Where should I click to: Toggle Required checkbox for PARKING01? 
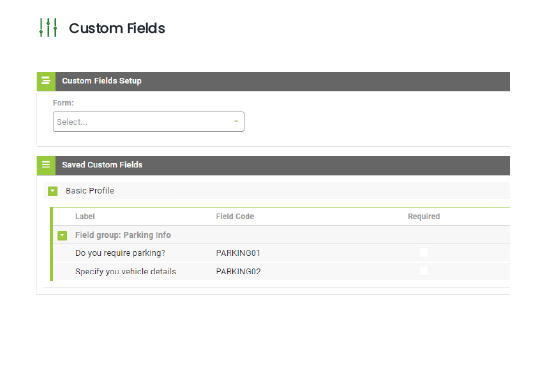(x=424, y=253)
